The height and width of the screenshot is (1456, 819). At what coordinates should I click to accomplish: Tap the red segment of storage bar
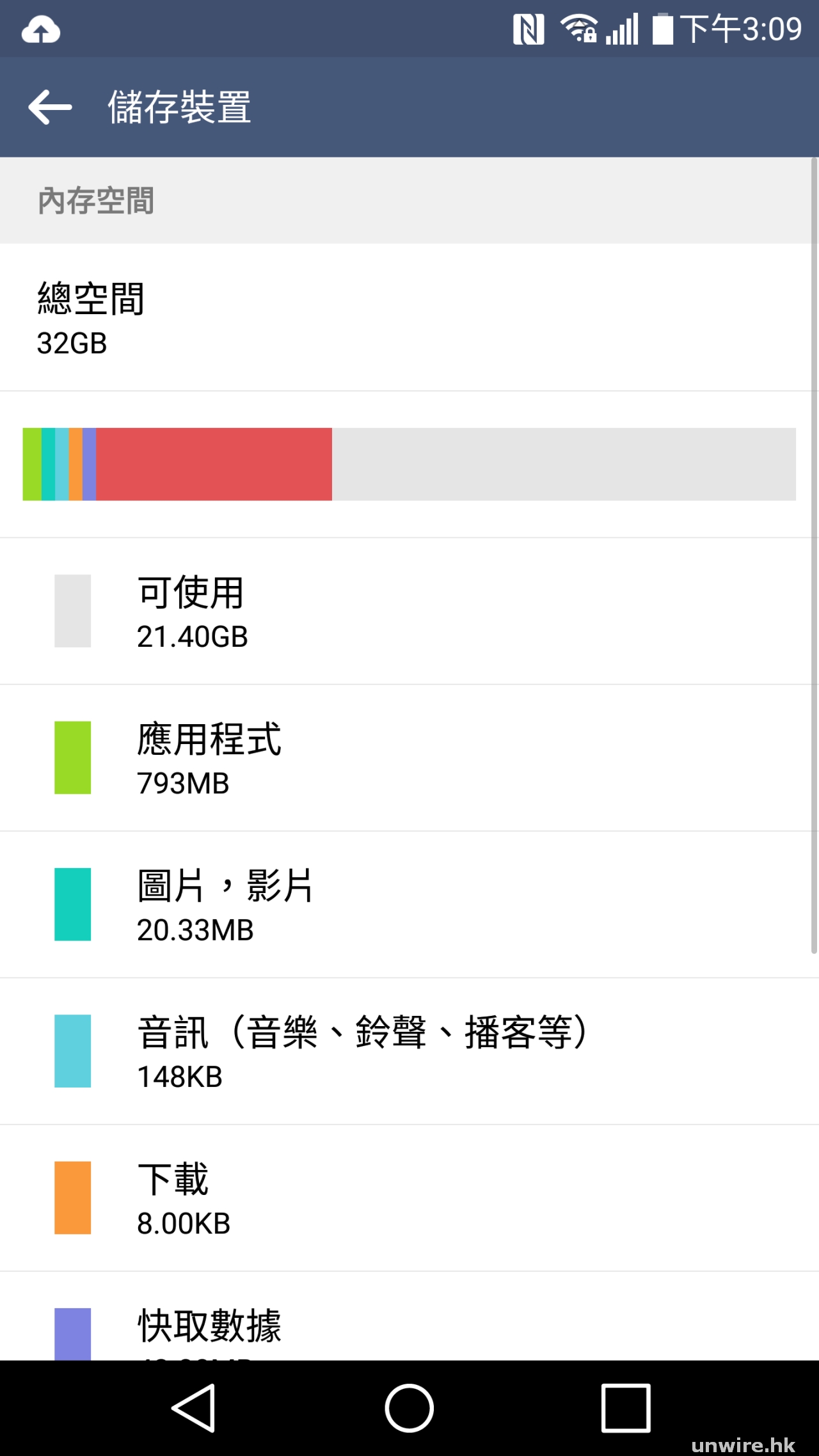pyautogui.click(x=214, y=464)
